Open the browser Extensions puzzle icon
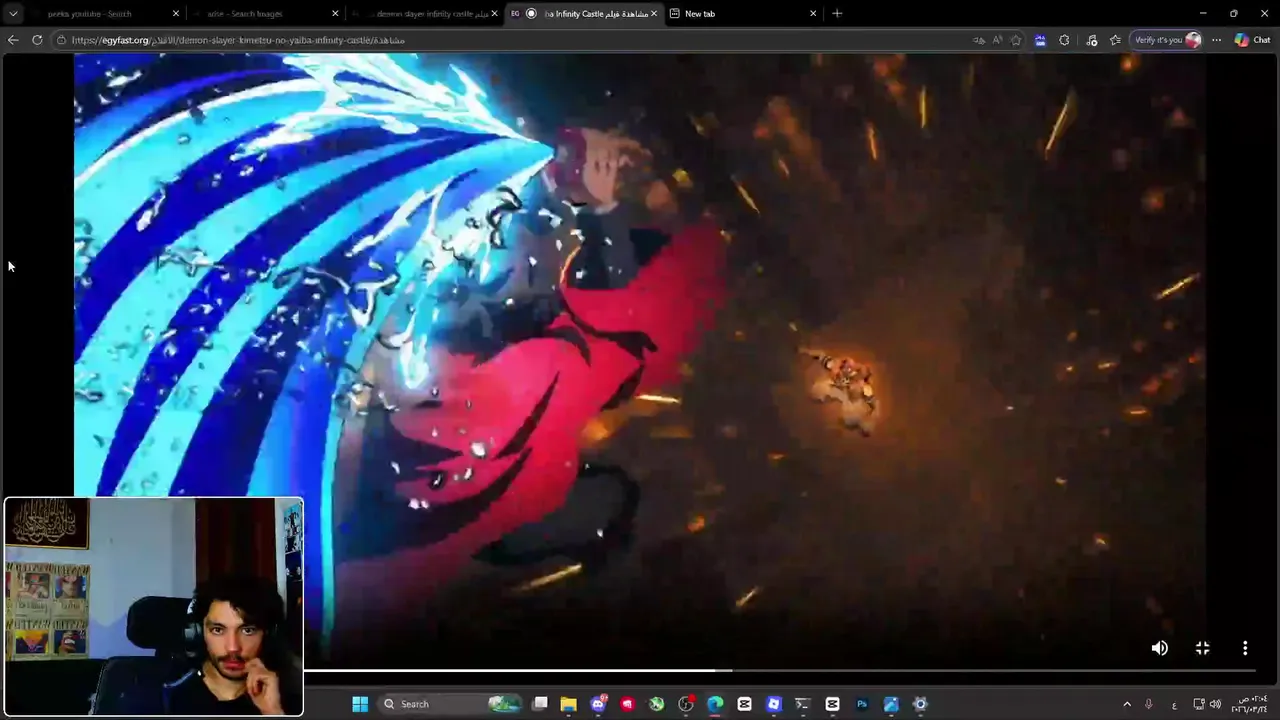The image size is (1280, 720). click(1064, 40)
